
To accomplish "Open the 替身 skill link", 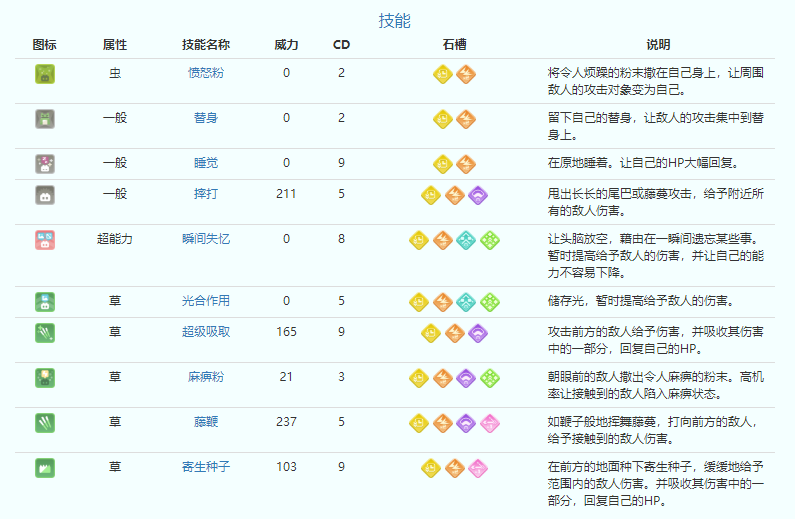I will 206,118.
